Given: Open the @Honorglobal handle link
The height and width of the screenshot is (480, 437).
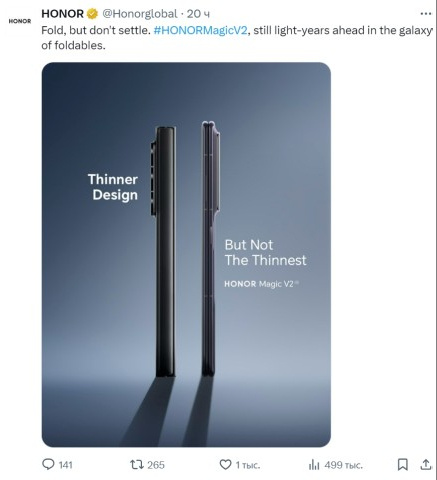Looking at the screenshot, I should [139, 14].
